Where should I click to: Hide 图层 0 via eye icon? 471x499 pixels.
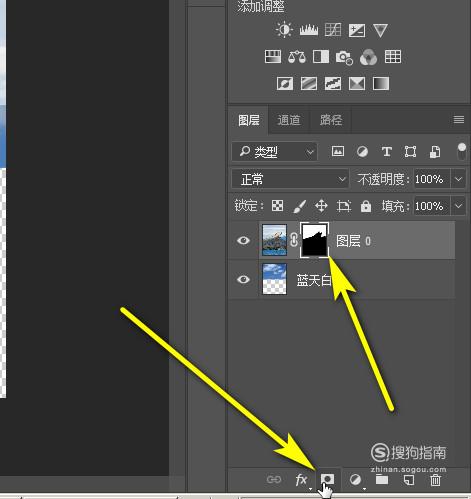click(243, 240)
